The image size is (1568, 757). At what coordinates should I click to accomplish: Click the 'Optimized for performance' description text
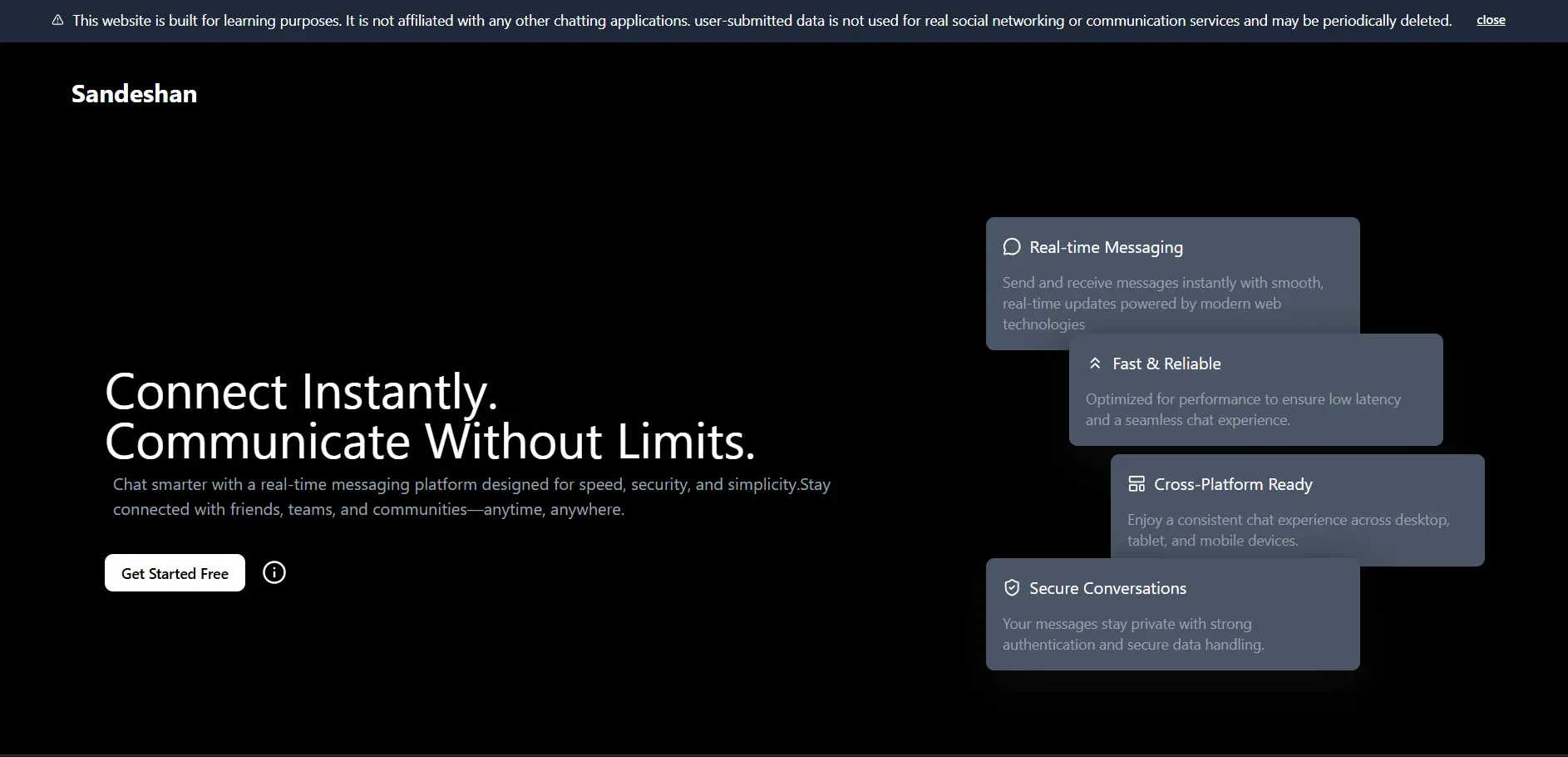1243,409
